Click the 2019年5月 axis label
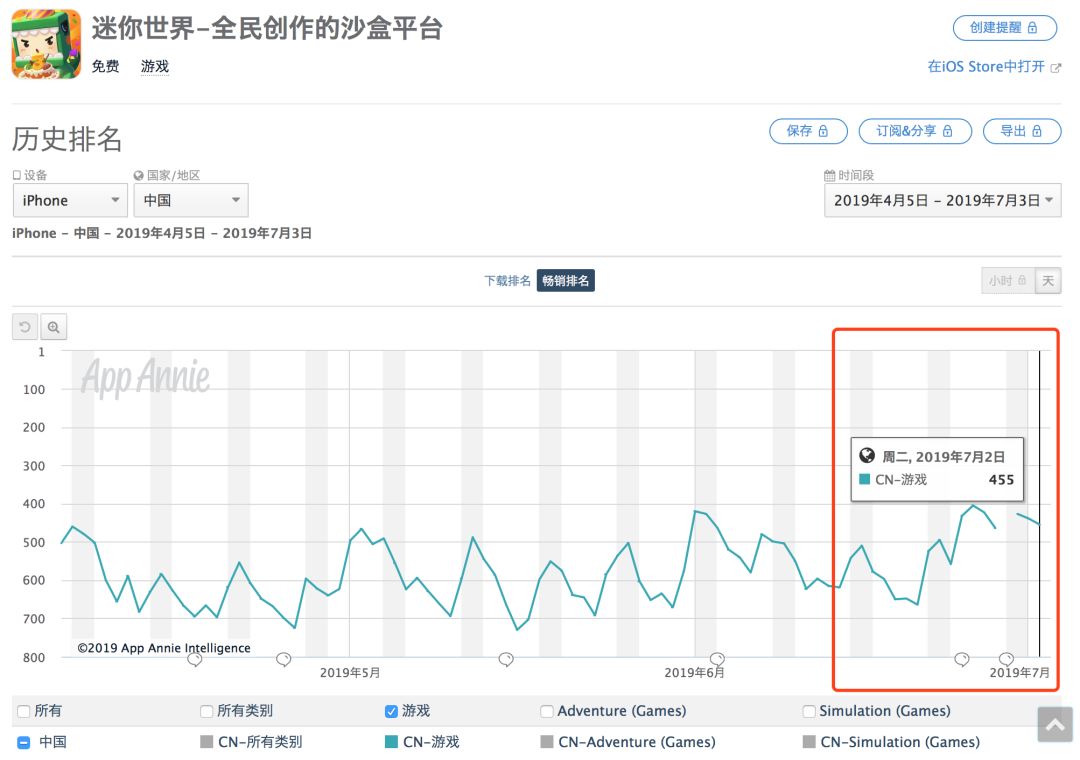The image size is (1080, 760). click(350, 672)
